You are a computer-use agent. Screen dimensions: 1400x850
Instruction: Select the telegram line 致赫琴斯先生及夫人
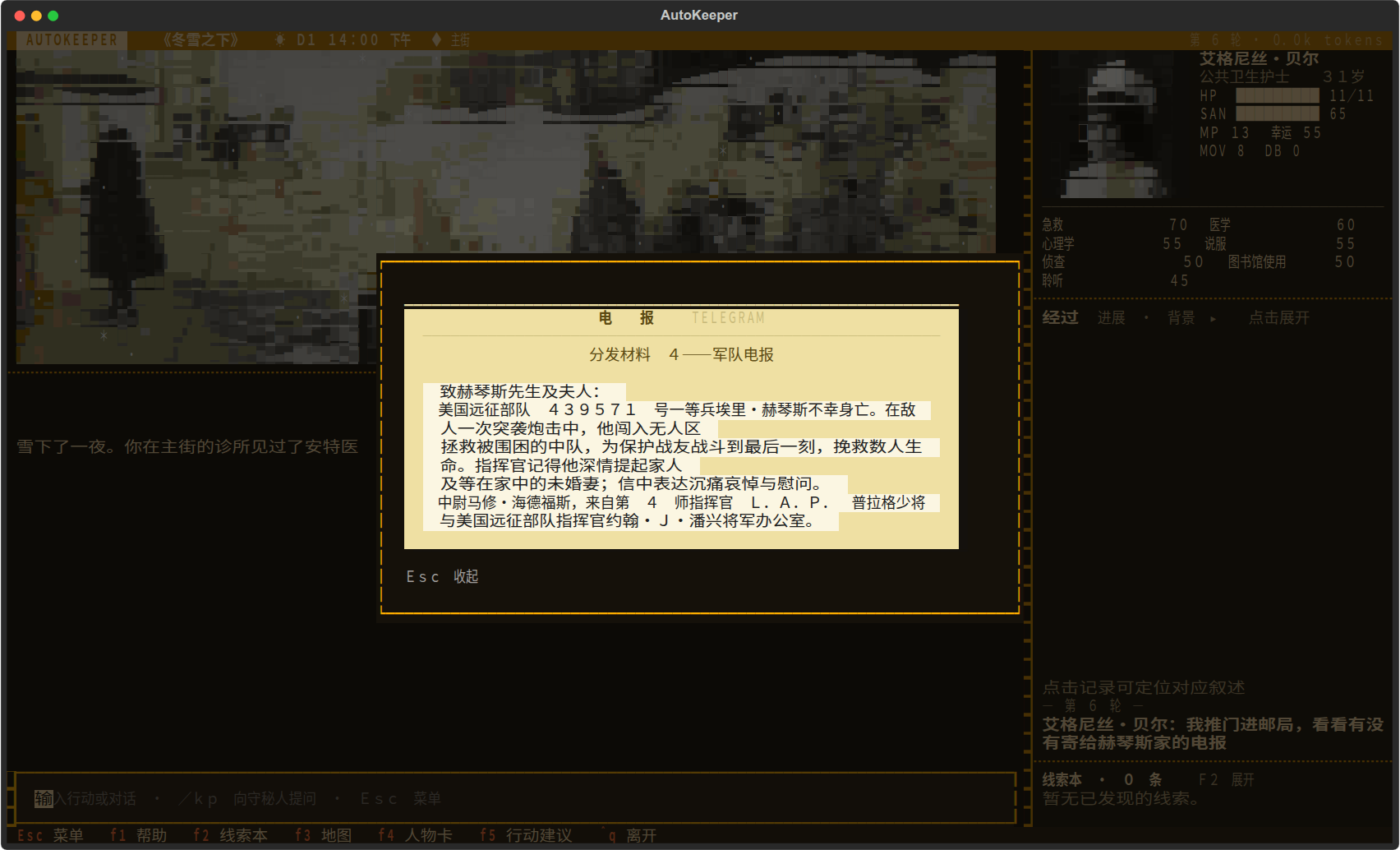tap(520, 391)
